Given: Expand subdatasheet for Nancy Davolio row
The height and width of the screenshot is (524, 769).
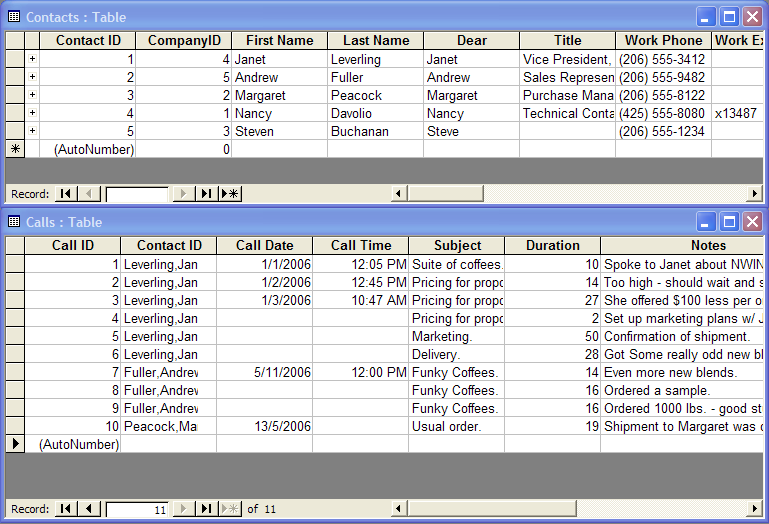Looking at the screenshot, I should [32, 114].
